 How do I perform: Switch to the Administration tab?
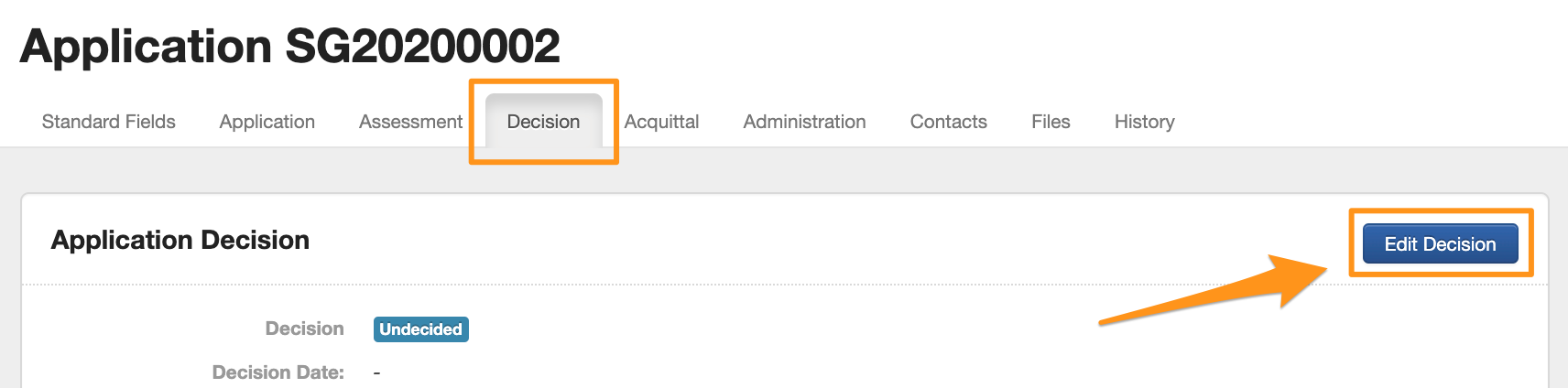[804, 122]
